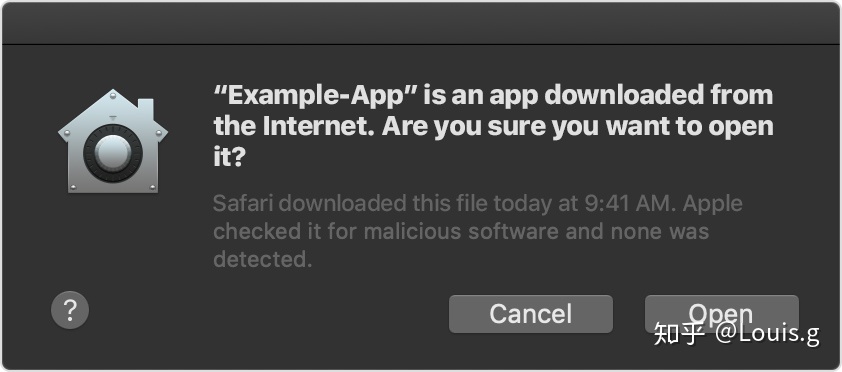Screen dimensions: 842x372
Task: Click the word "detected." in the description
Action: click(x=263, y=259)
